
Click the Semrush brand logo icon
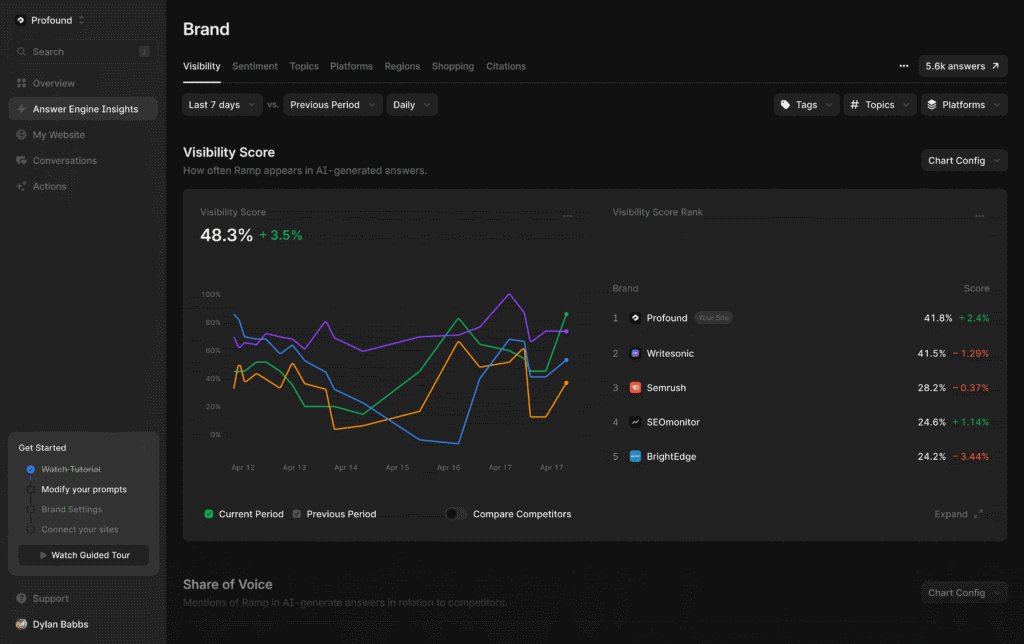(635, 388)
